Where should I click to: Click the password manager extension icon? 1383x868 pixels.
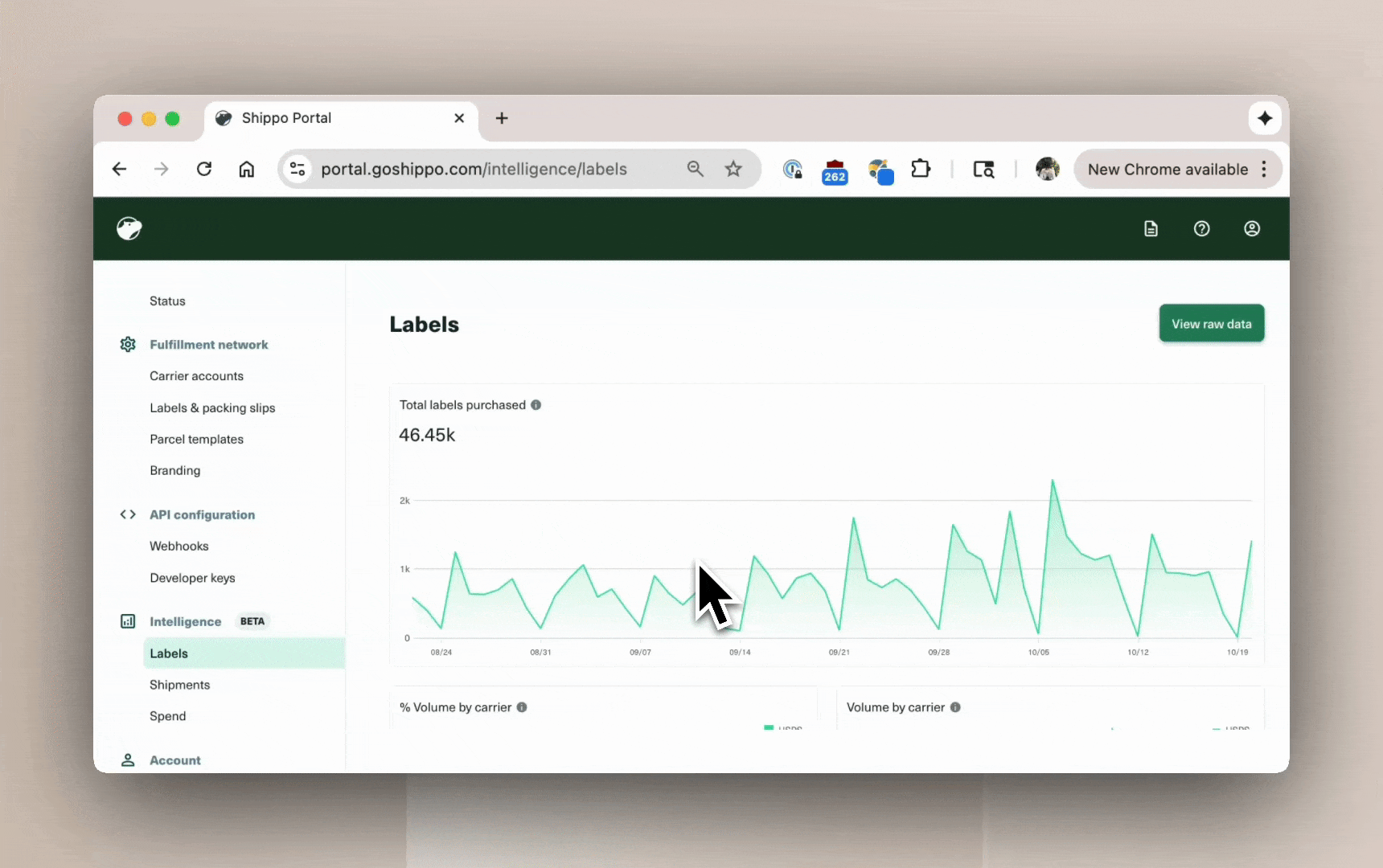pyautogui.click(x=793, y=169)
